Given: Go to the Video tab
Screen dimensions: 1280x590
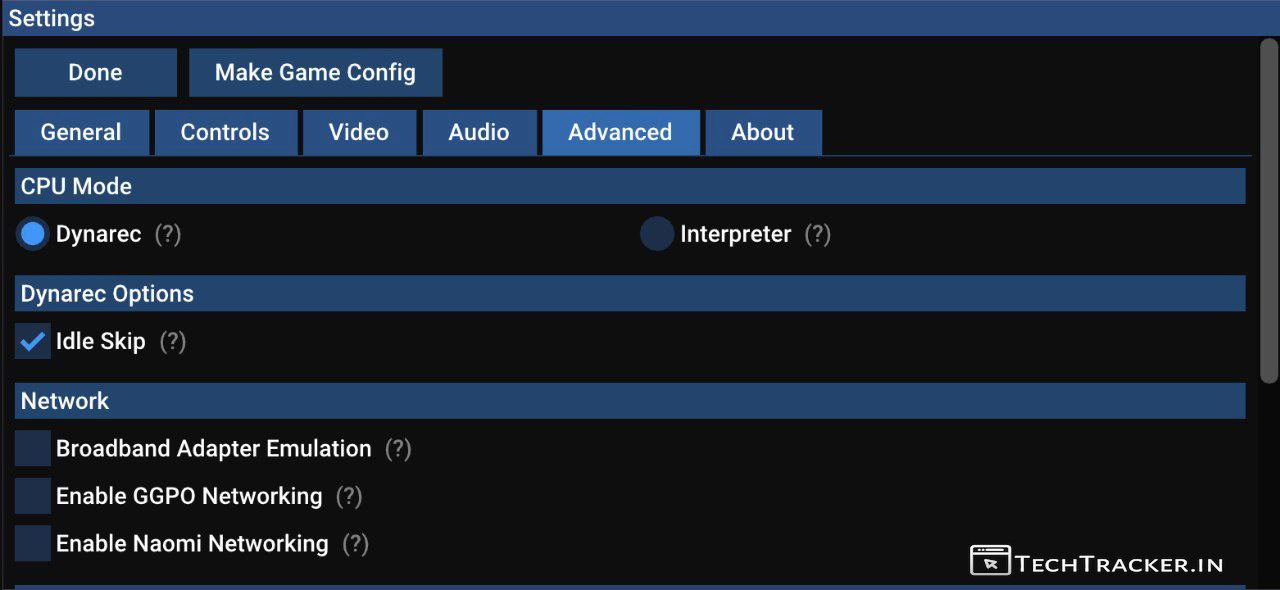Looking at the screenshot, I should point(359,133).
